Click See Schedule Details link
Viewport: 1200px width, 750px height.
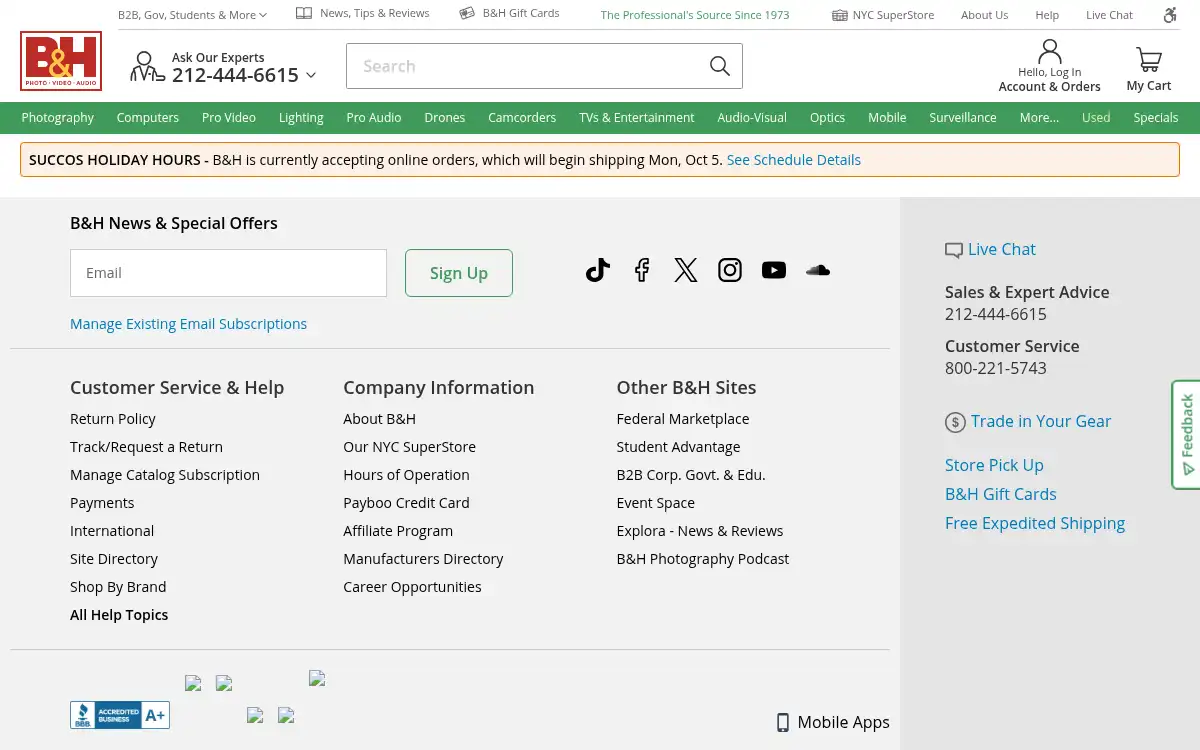point(794,160)
